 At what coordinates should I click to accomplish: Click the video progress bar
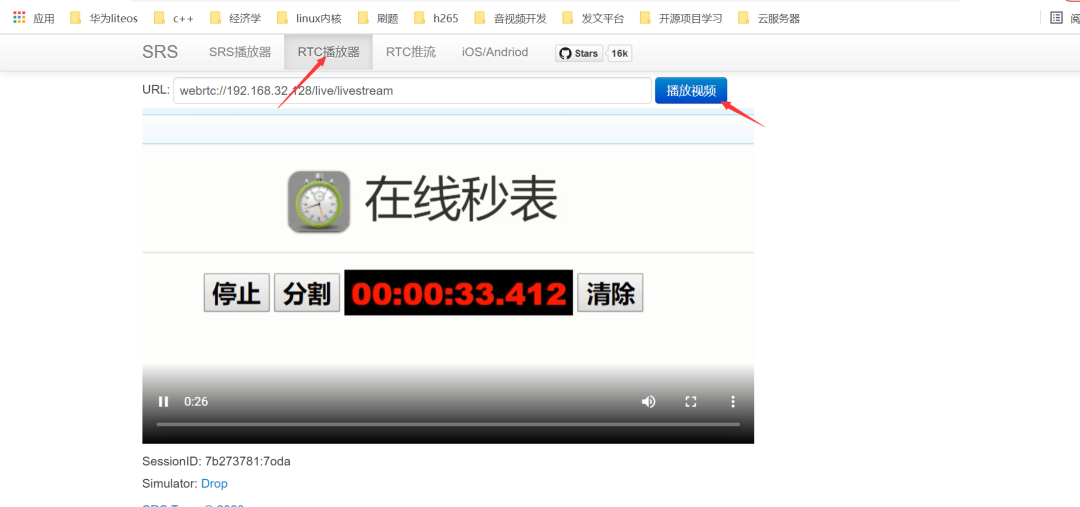(448, 424)
